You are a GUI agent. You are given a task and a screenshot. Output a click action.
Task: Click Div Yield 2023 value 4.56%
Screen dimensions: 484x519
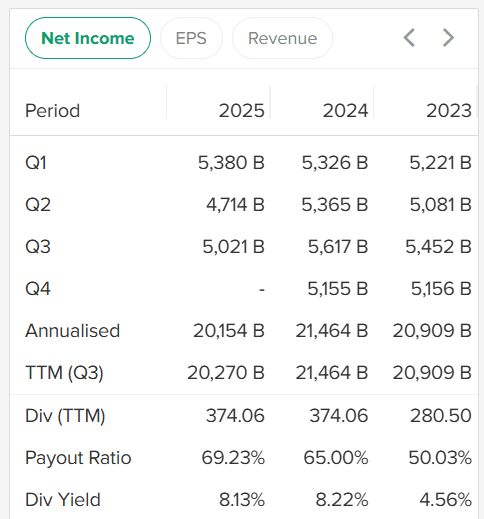pyautogui.click(x=446, y=500)
